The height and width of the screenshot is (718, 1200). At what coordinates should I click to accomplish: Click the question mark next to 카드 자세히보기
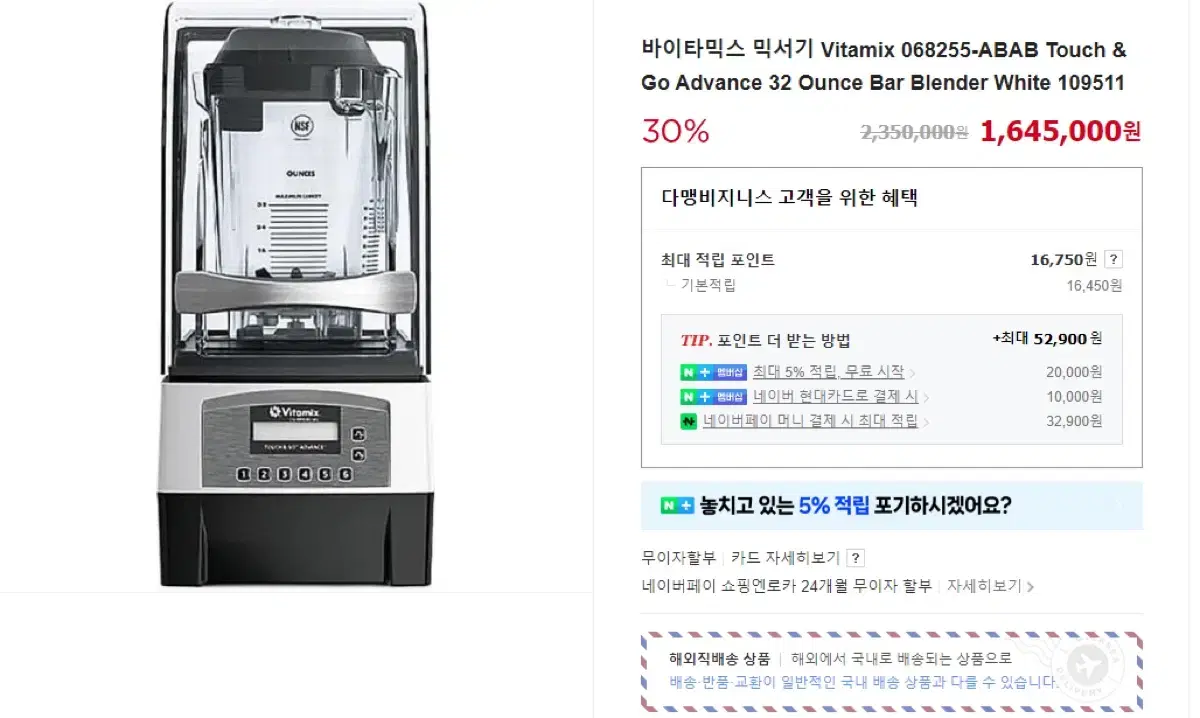856,558
